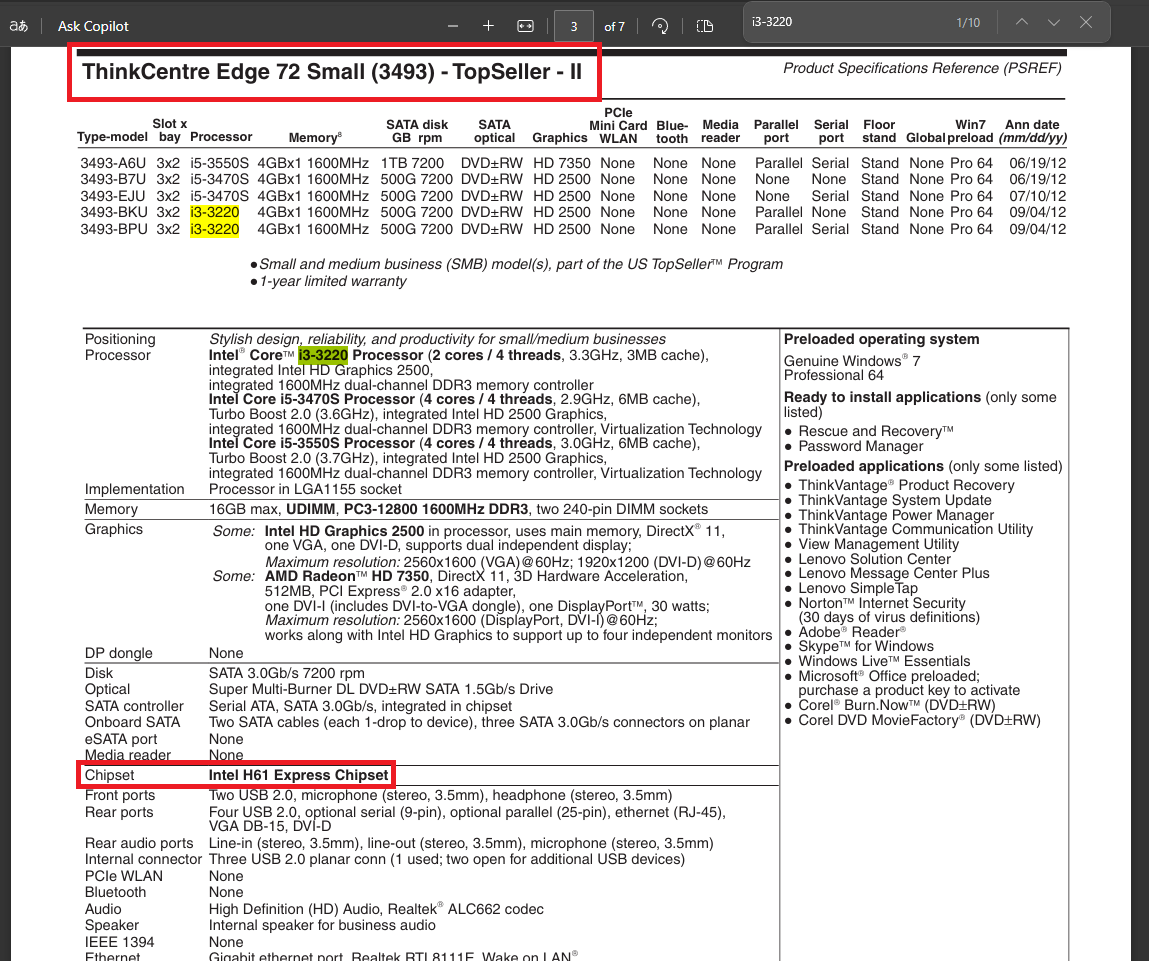The height and width of the screenshot is (961, 1149).
Task: Zoom out with the minus icon
Action: point(453,26)
